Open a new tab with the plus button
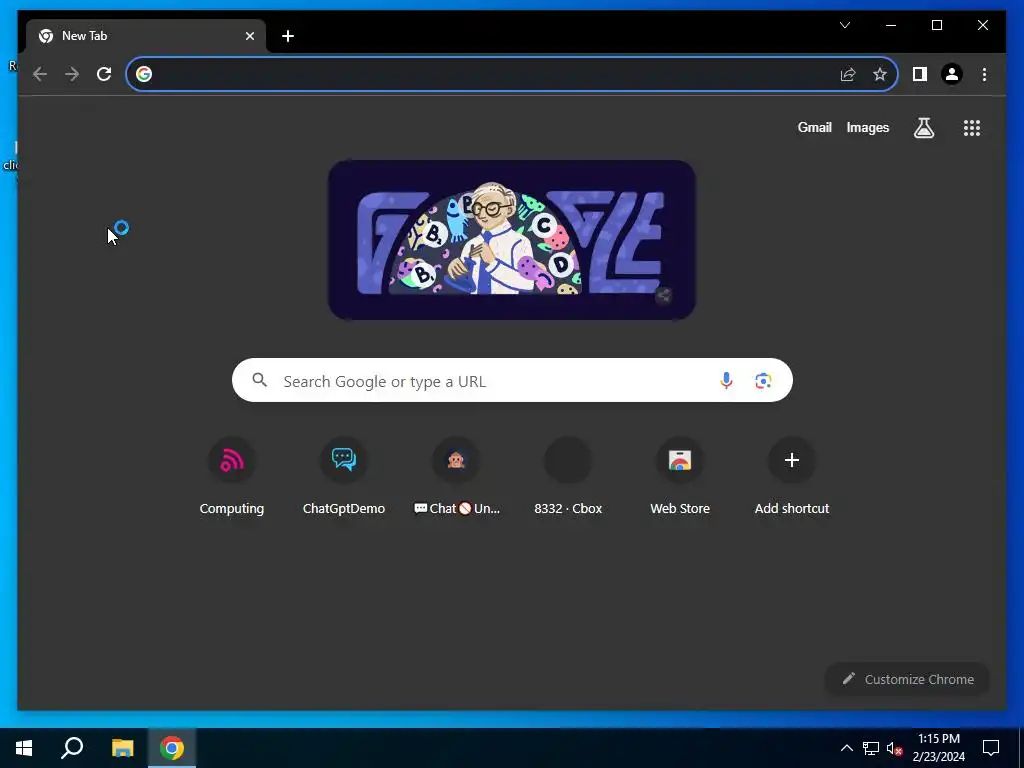 pos(288,36)
